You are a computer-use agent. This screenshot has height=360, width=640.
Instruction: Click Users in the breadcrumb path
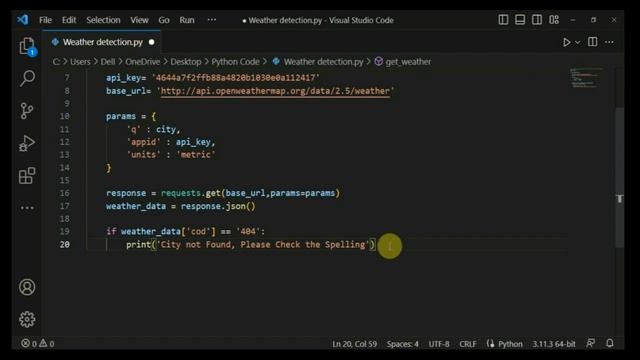click(x=80, y=62)
